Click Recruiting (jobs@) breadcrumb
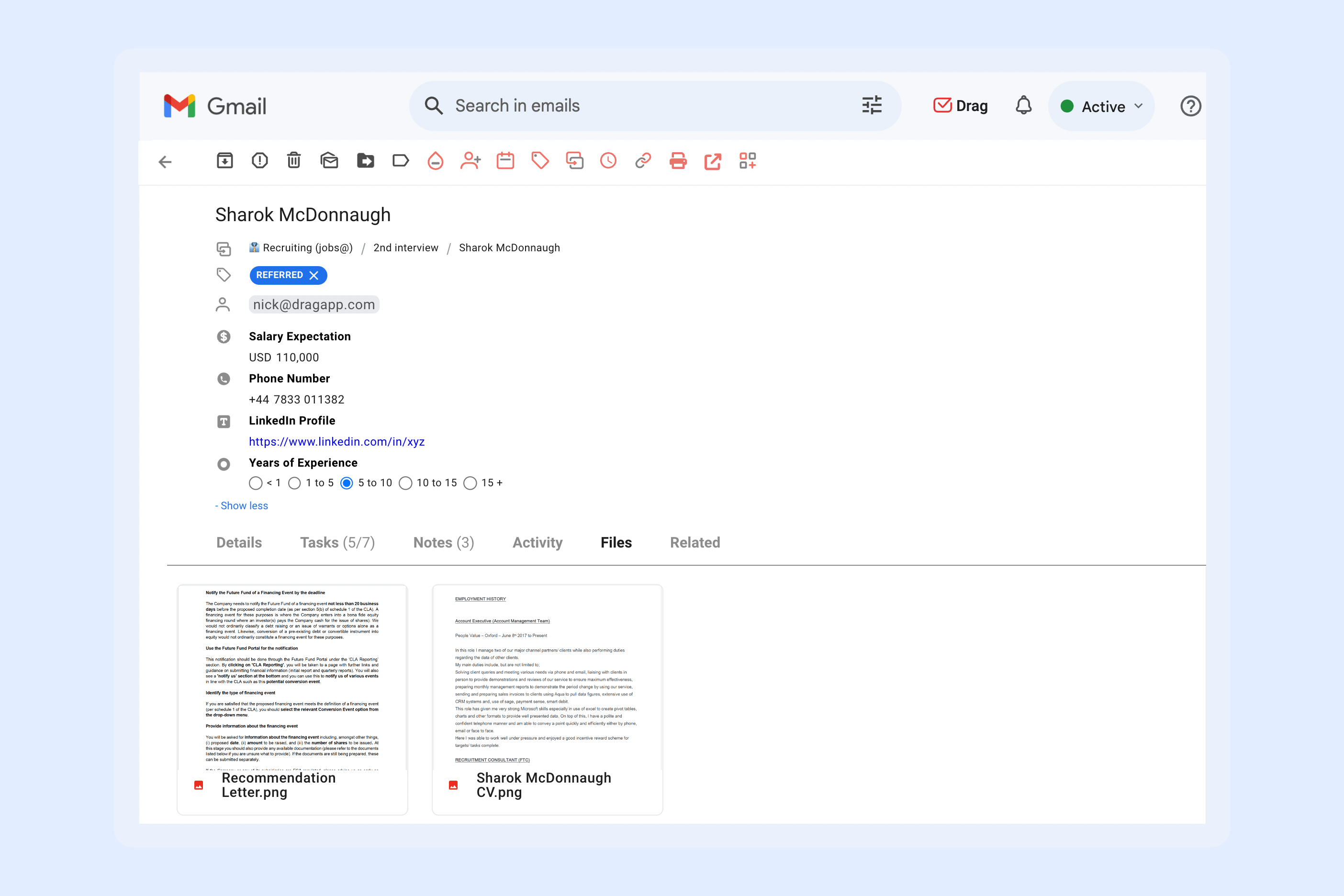The width and height of the screenshot is (1344, 896). 301,248
